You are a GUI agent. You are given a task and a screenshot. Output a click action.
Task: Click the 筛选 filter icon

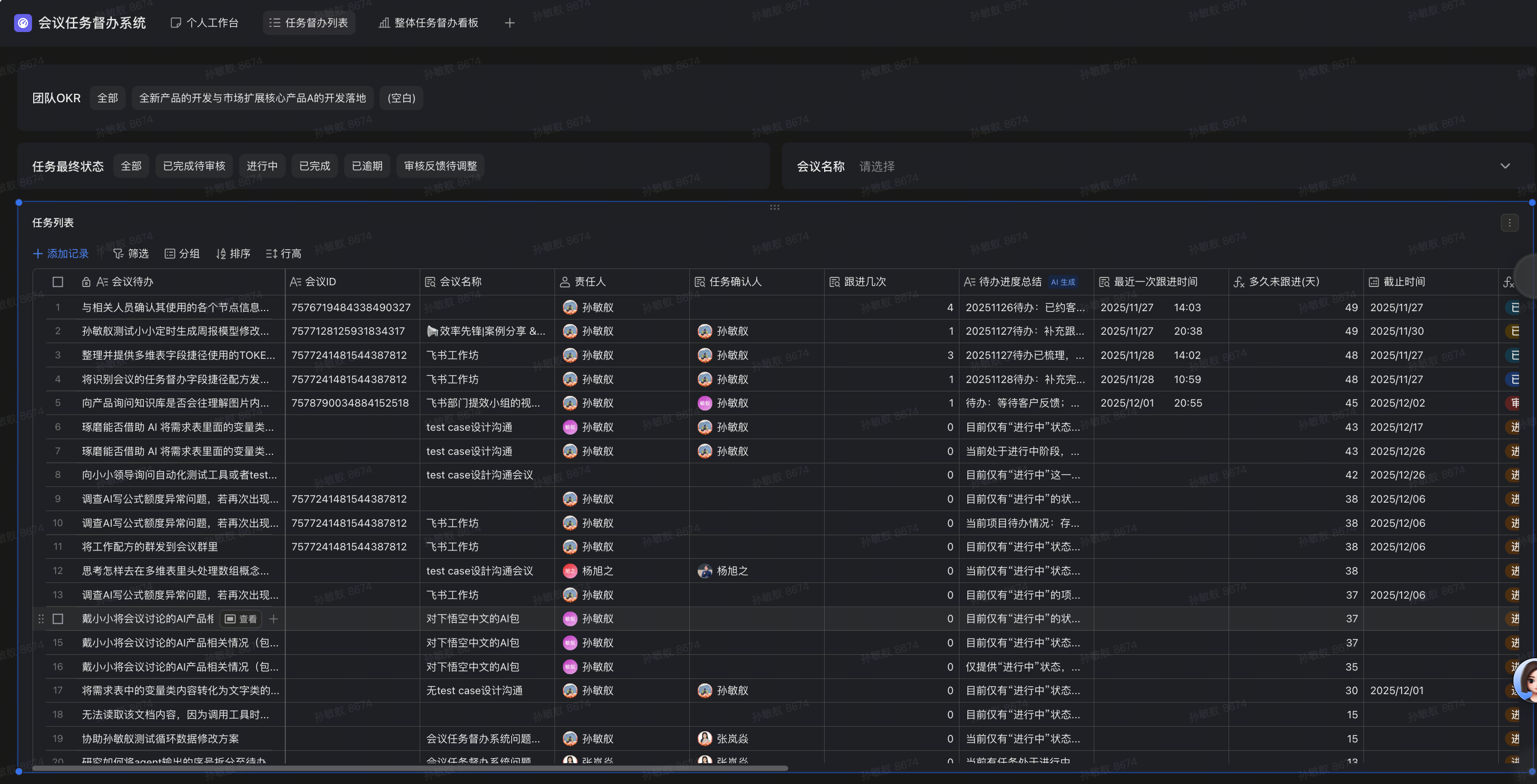[119, 254]
